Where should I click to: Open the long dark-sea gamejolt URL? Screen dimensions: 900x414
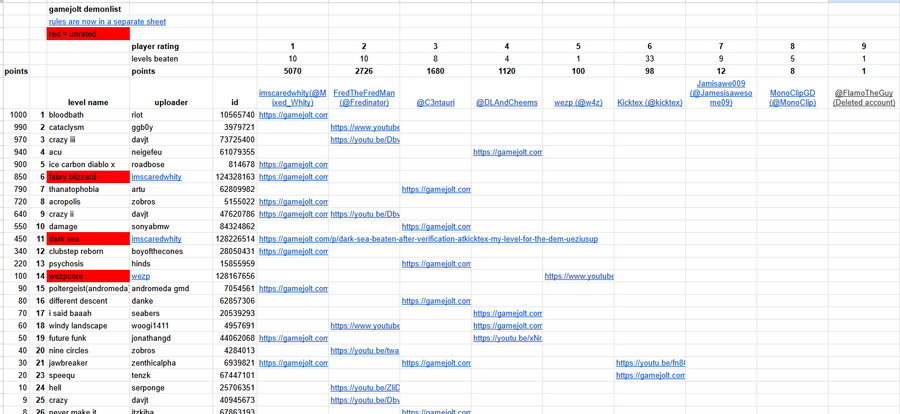pos(428,239)
